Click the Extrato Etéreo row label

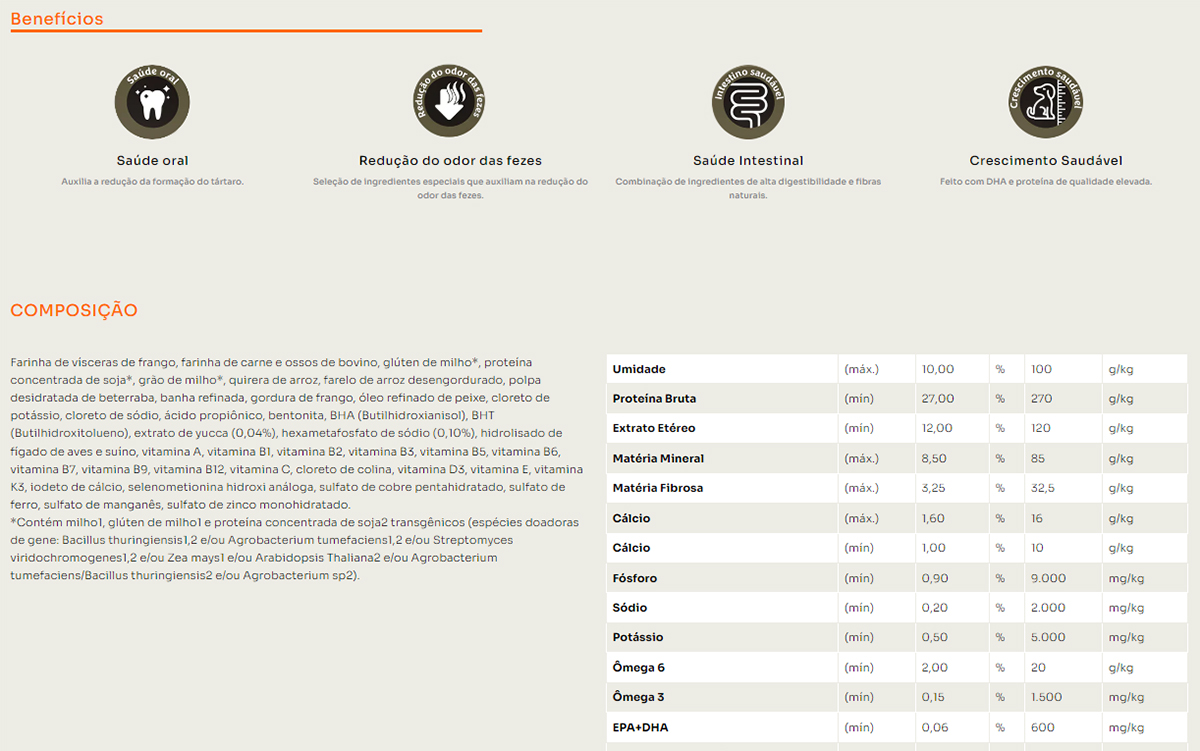tap(653, 428)
